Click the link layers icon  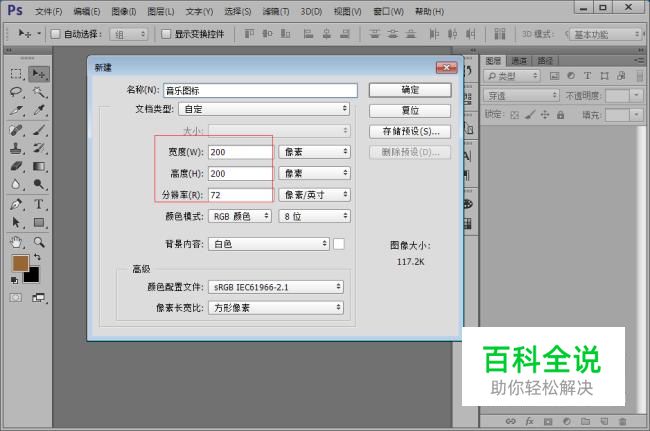click(x=511, y=421)
